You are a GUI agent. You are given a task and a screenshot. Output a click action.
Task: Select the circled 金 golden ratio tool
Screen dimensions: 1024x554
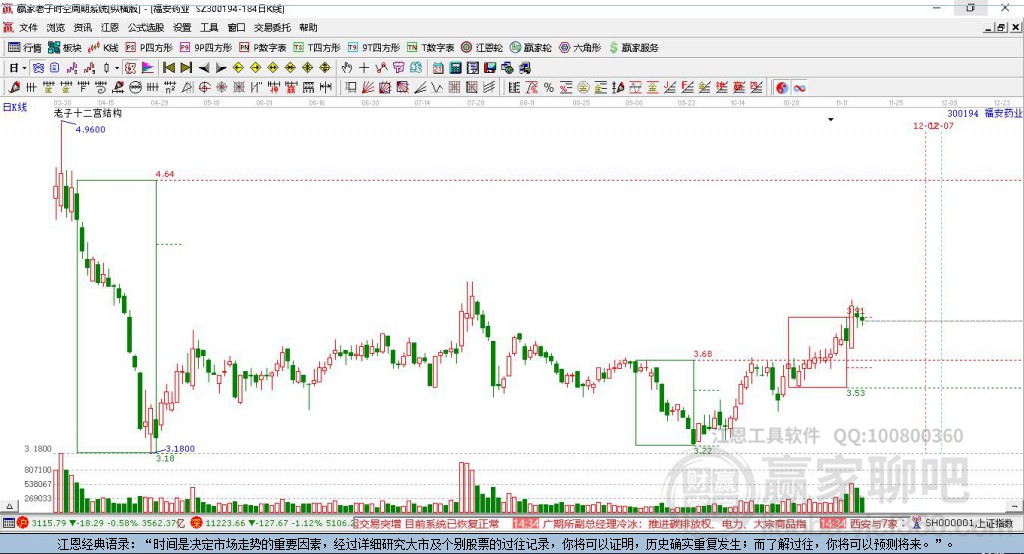pos(583,88)
